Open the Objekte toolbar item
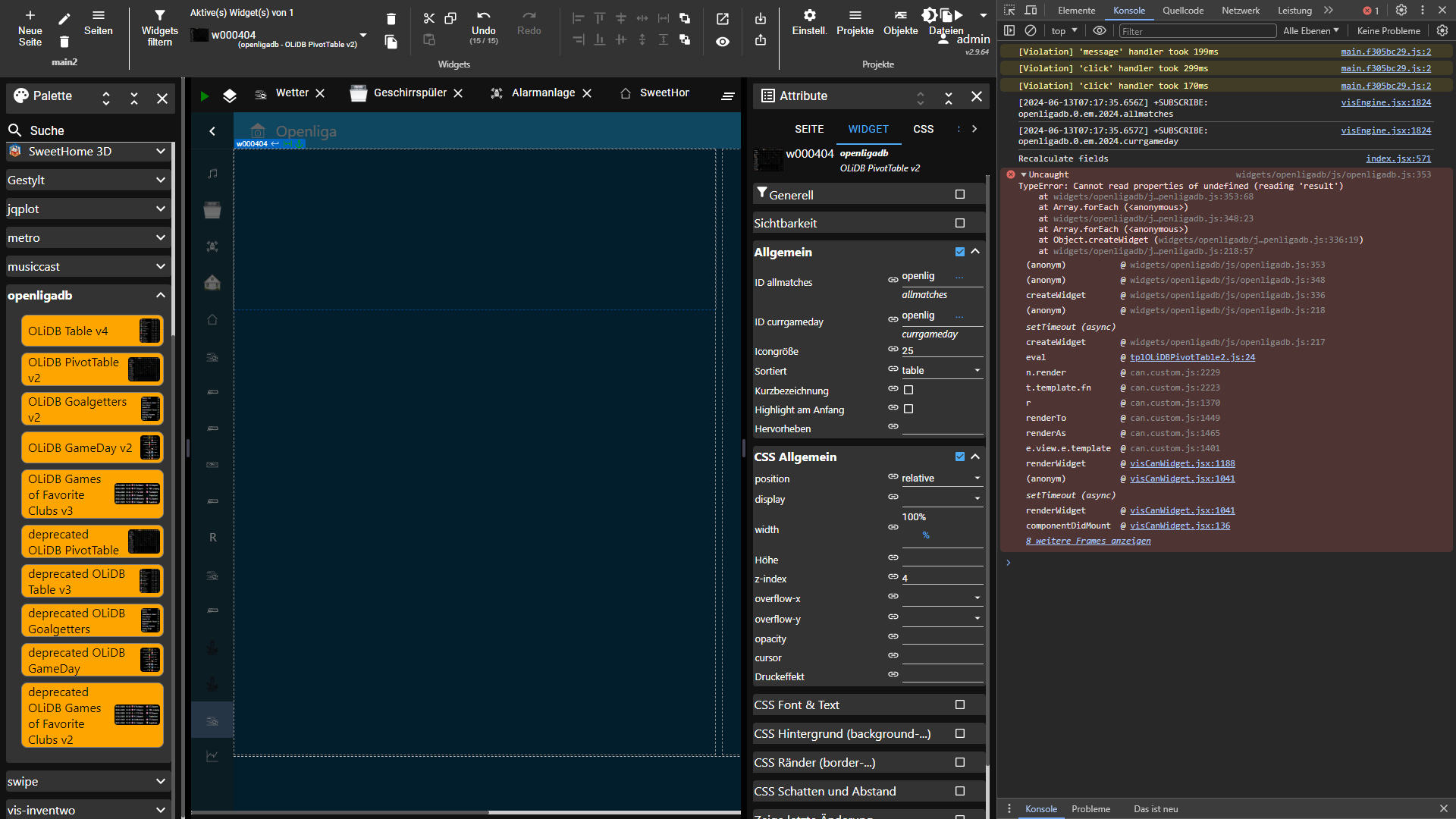This screenshot has height=819, width=1456. tap(900, 22)
